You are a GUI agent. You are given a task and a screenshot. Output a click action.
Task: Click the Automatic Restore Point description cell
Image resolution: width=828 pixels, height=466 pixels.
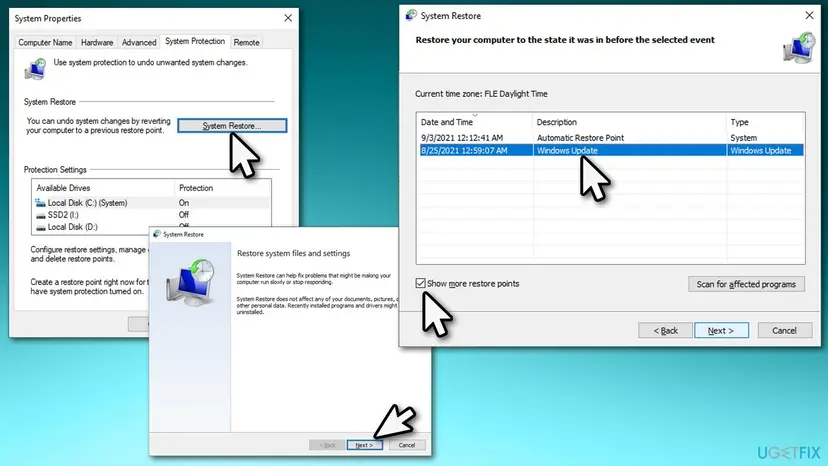click(x=580, y=138)
